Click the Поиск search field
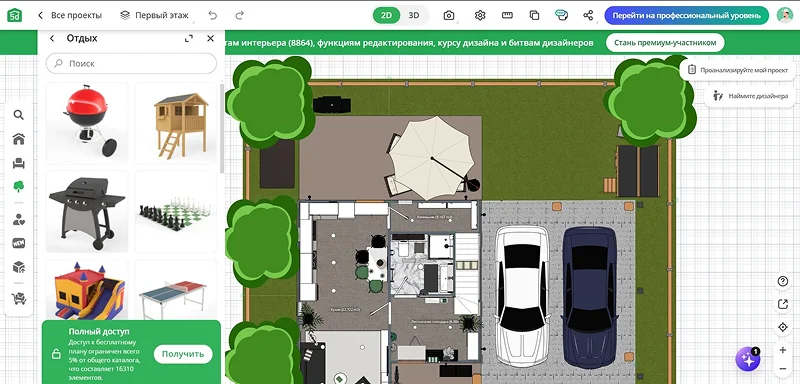Screen dimensions: 800x384 pos(131,63)
